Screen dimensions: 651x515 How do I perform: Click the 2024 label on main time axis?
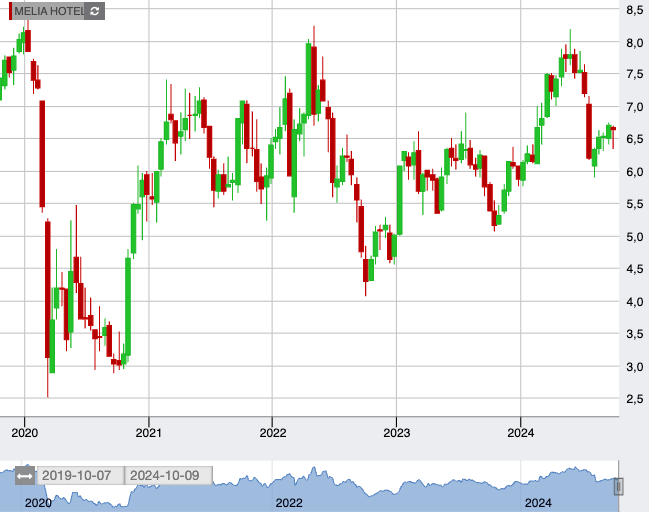pos(521,433)
